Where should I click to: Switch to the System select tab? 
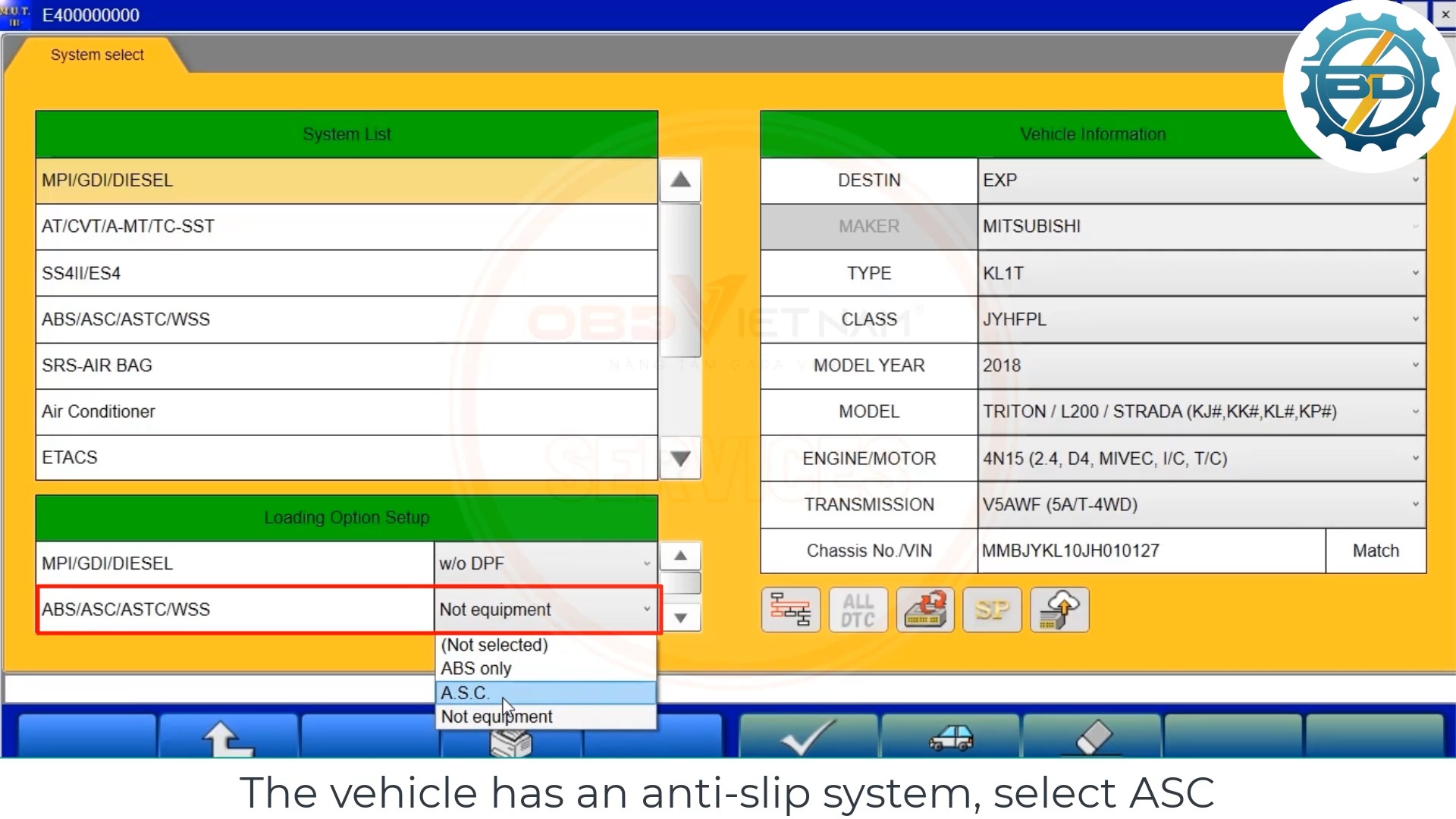click(x=97, y=55)
